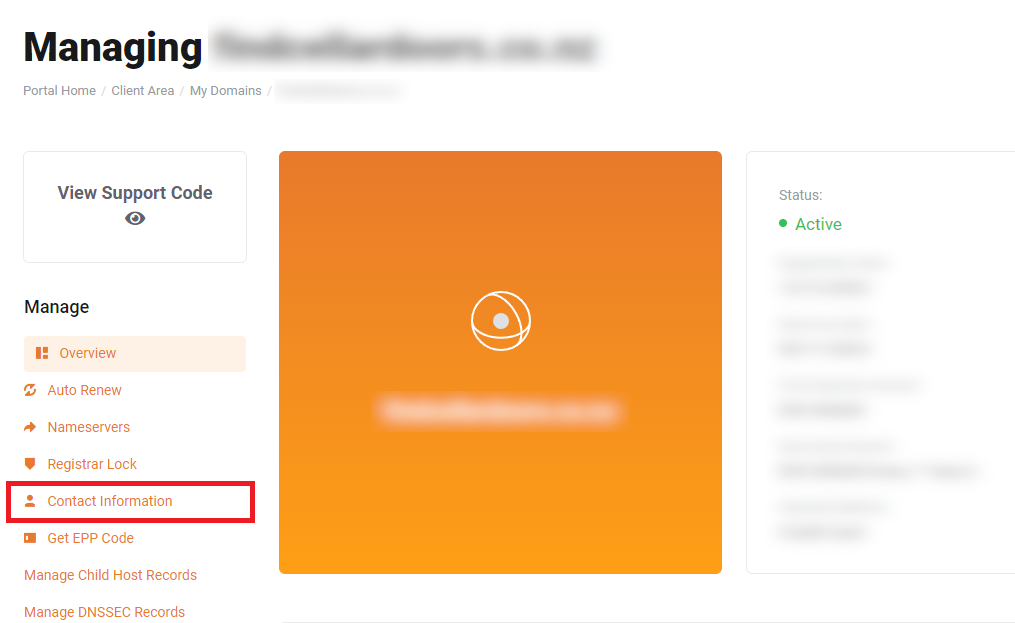Click the Nameservers arrow icon
This screenshot has height=623, width=1015.
[x=30, y=427]
